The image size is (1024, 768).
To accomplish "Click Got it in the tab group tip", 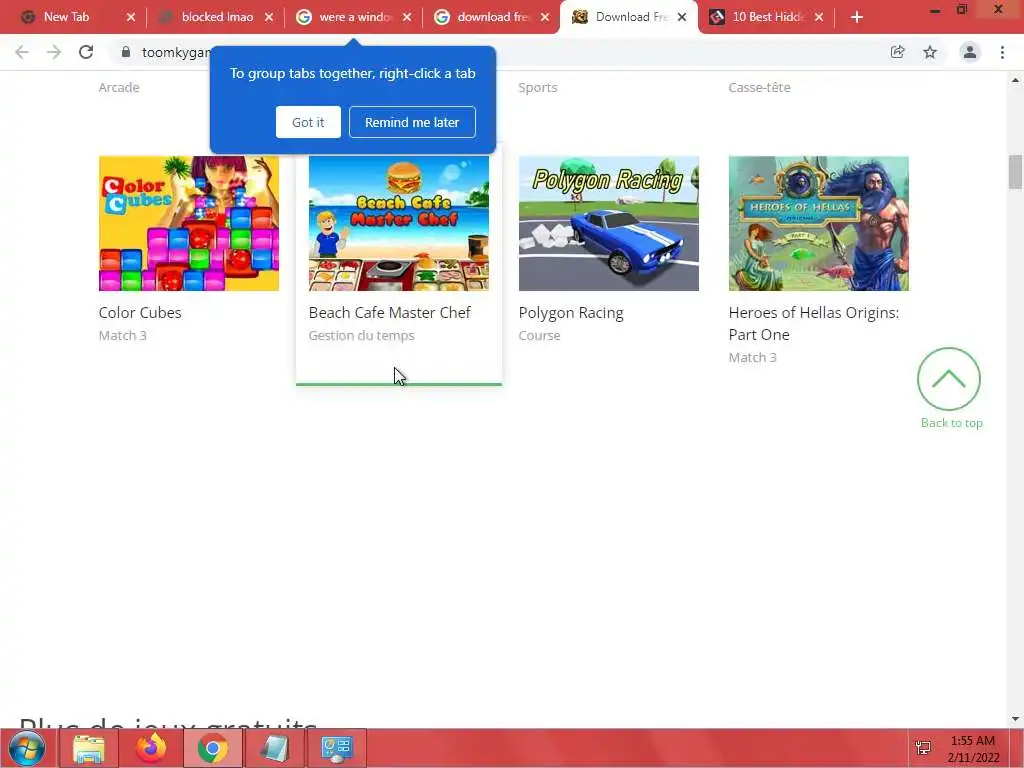I will (308, 122).
